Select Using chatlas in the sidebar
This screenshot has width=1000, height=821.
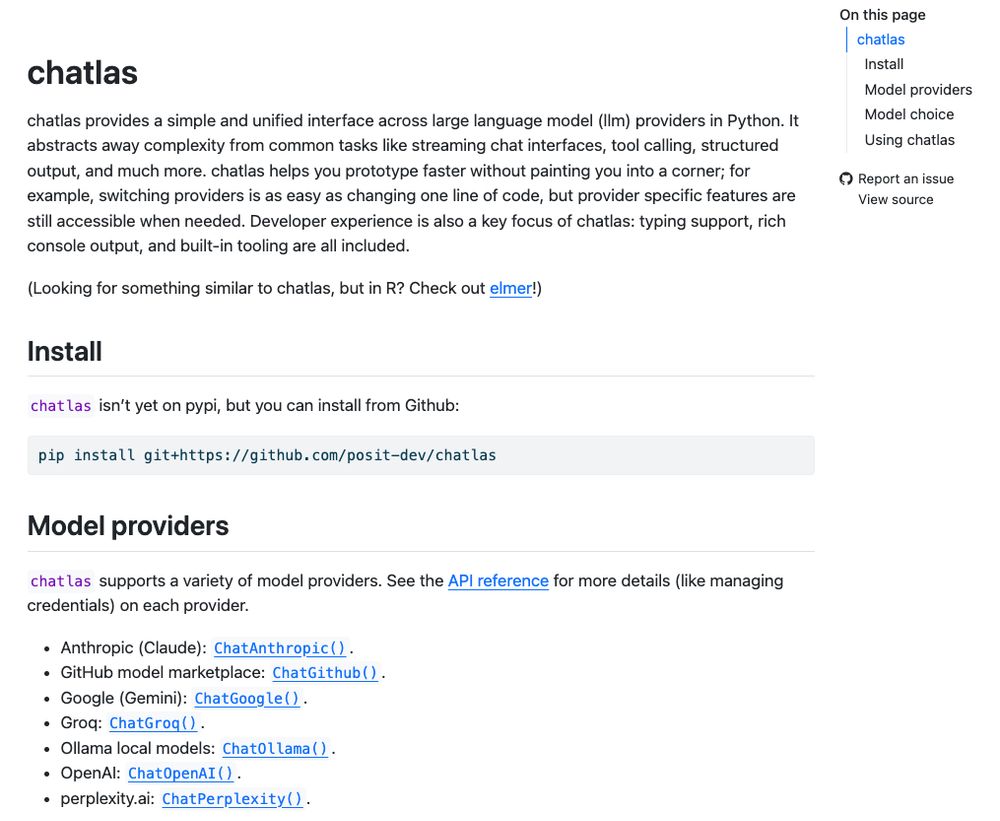(x=909, y=140)
